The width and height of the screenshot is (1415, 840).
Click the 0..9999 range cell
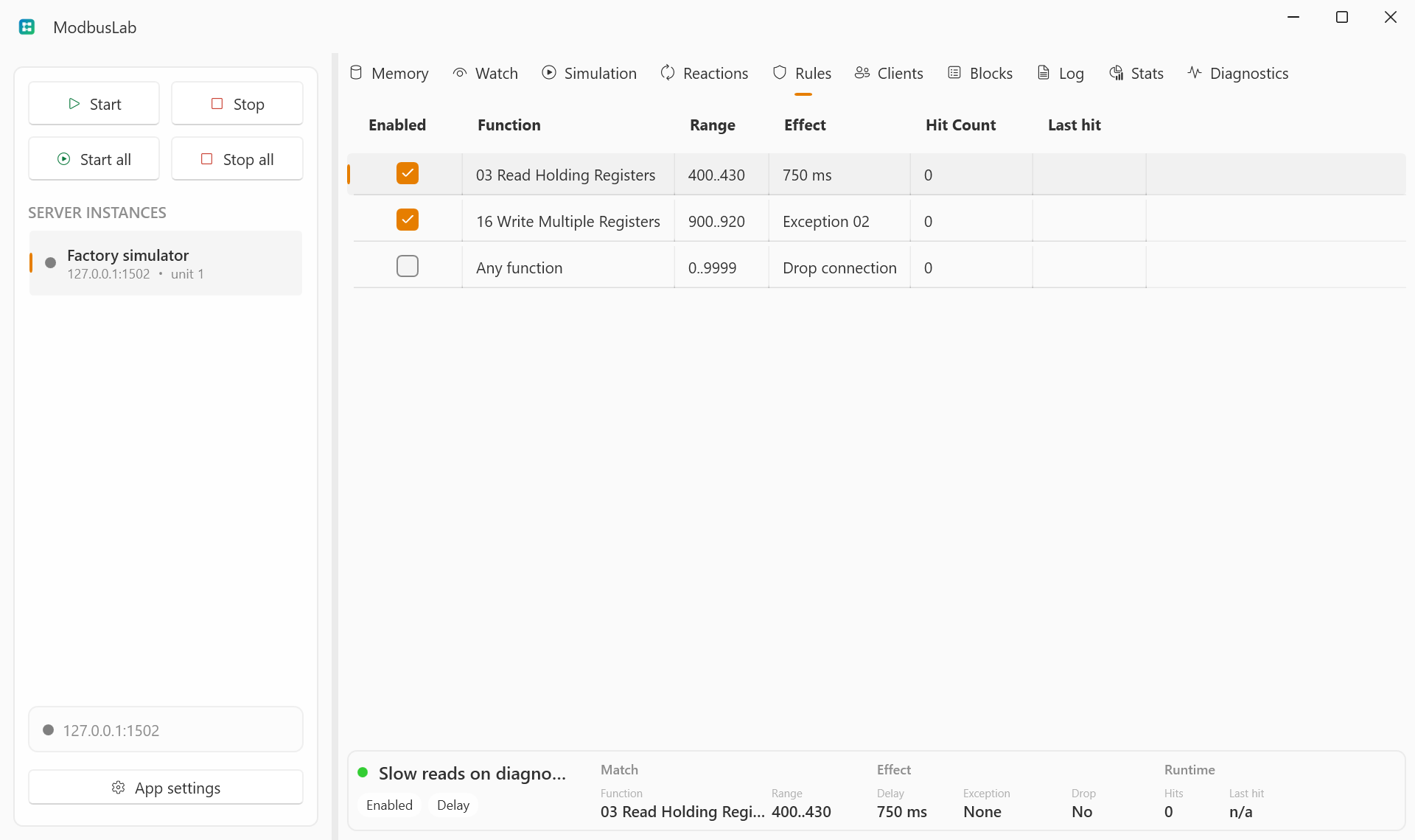(722, 267)
